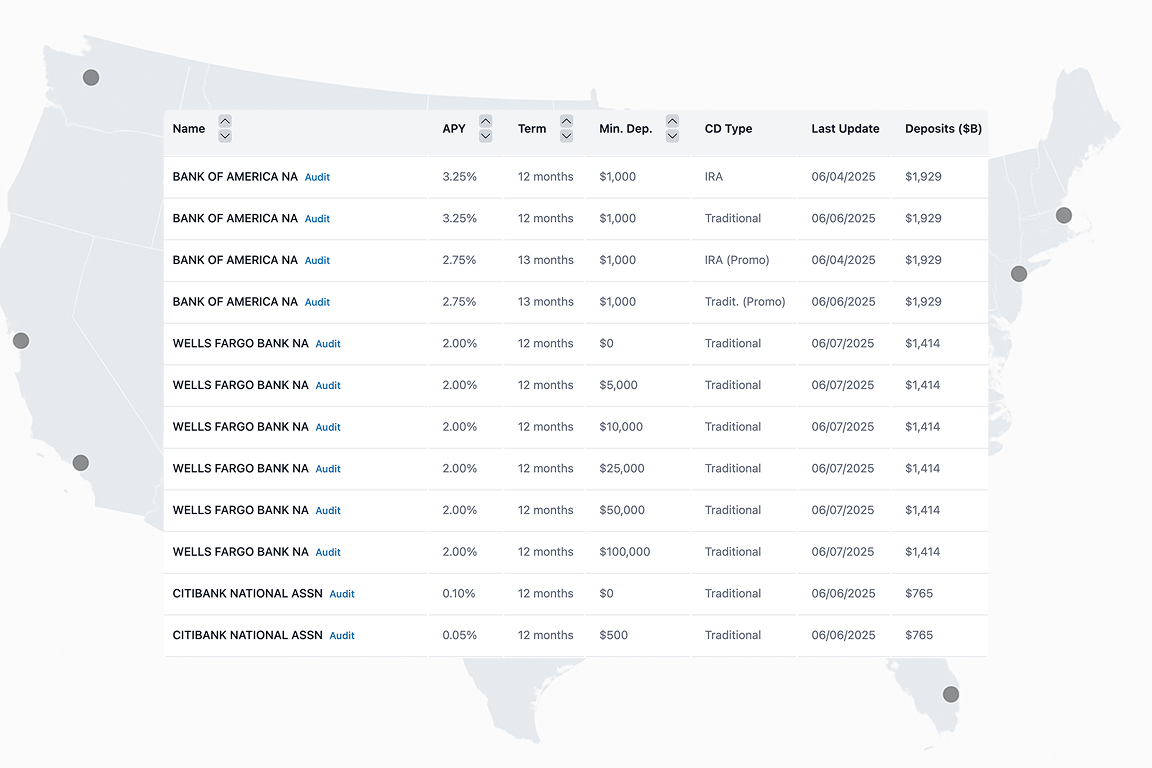Sort APY column descending with down arrow
This screenshot has height=768, width=1152.
486,136
